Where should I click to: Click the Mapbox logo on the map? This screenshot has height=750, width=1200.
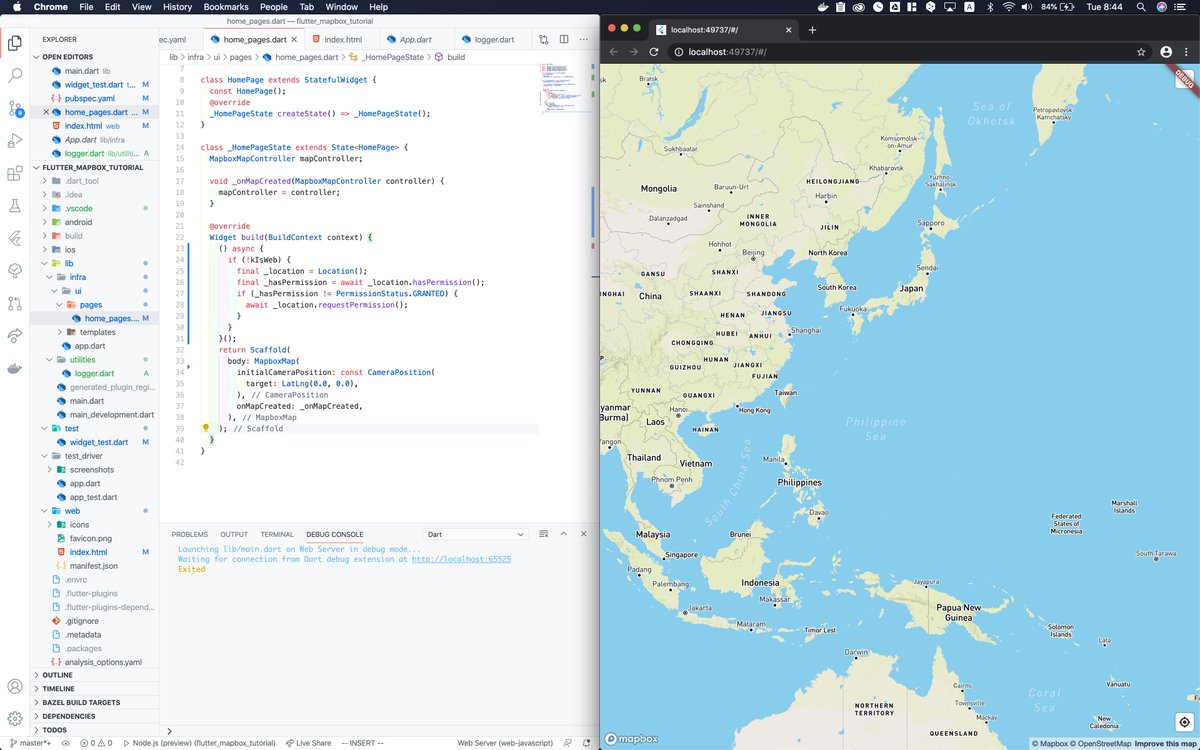pyautogui.click(x=632, y=739)
